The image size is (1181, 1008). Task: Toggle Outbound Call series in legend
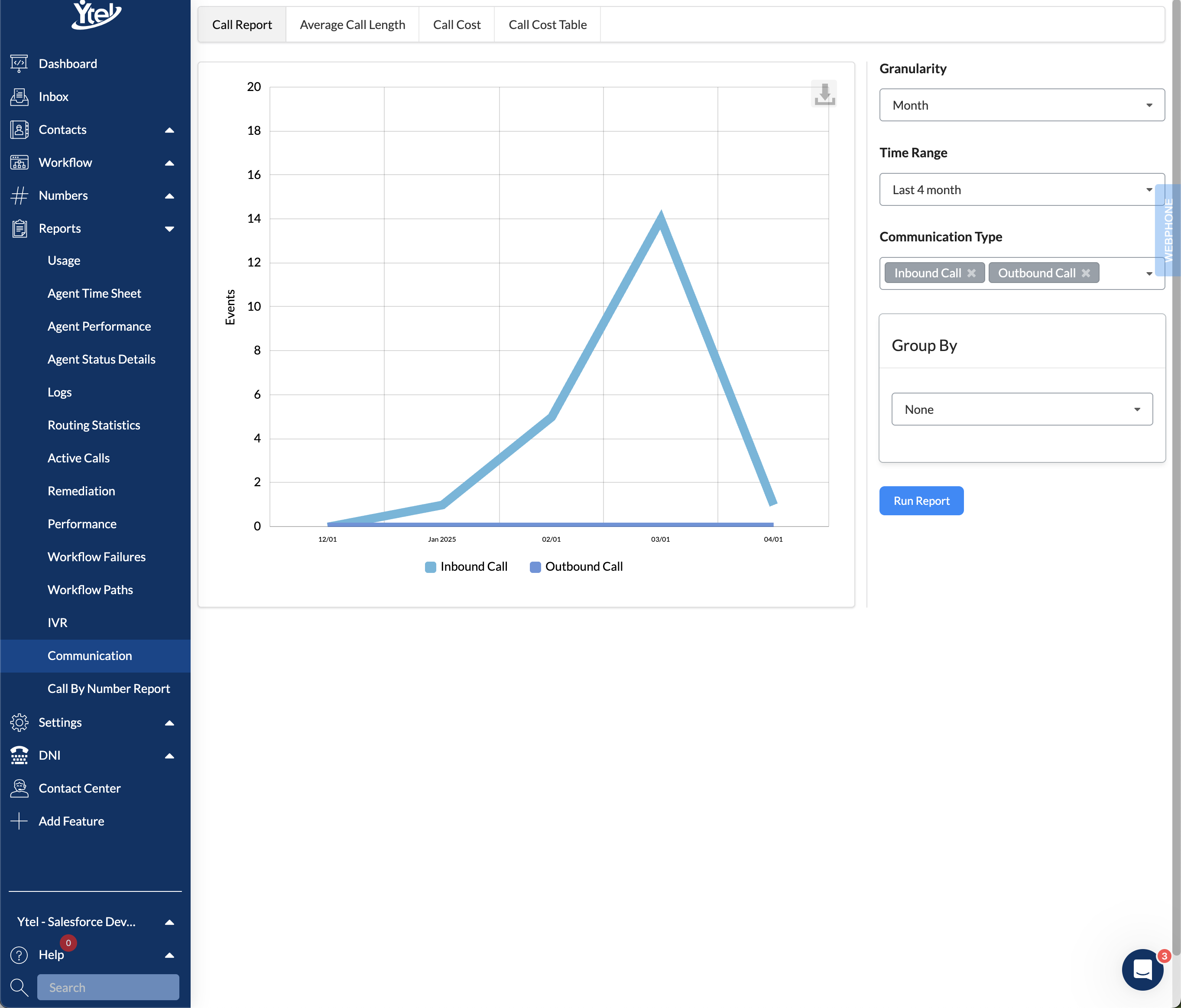576,567
